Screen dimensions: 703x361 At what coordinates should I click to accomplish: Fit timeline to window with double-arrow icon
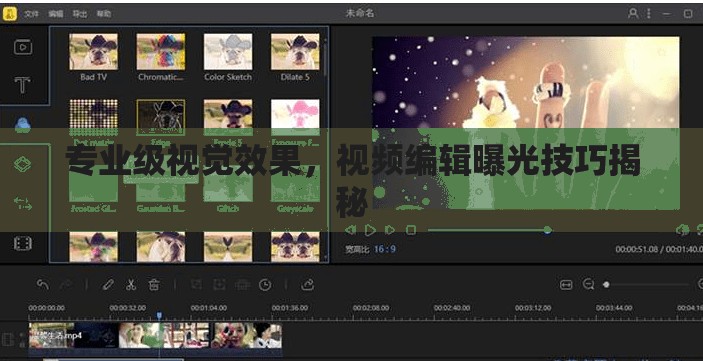click(566, 284)
